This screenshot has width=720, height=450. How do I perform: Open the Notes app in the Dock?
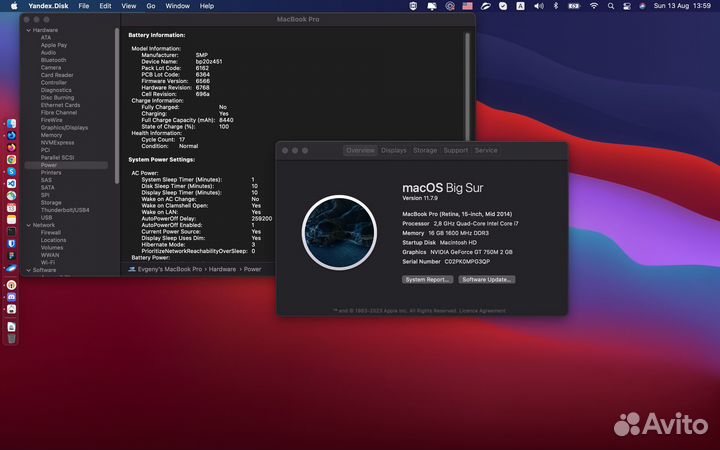[x=11, y=219]
